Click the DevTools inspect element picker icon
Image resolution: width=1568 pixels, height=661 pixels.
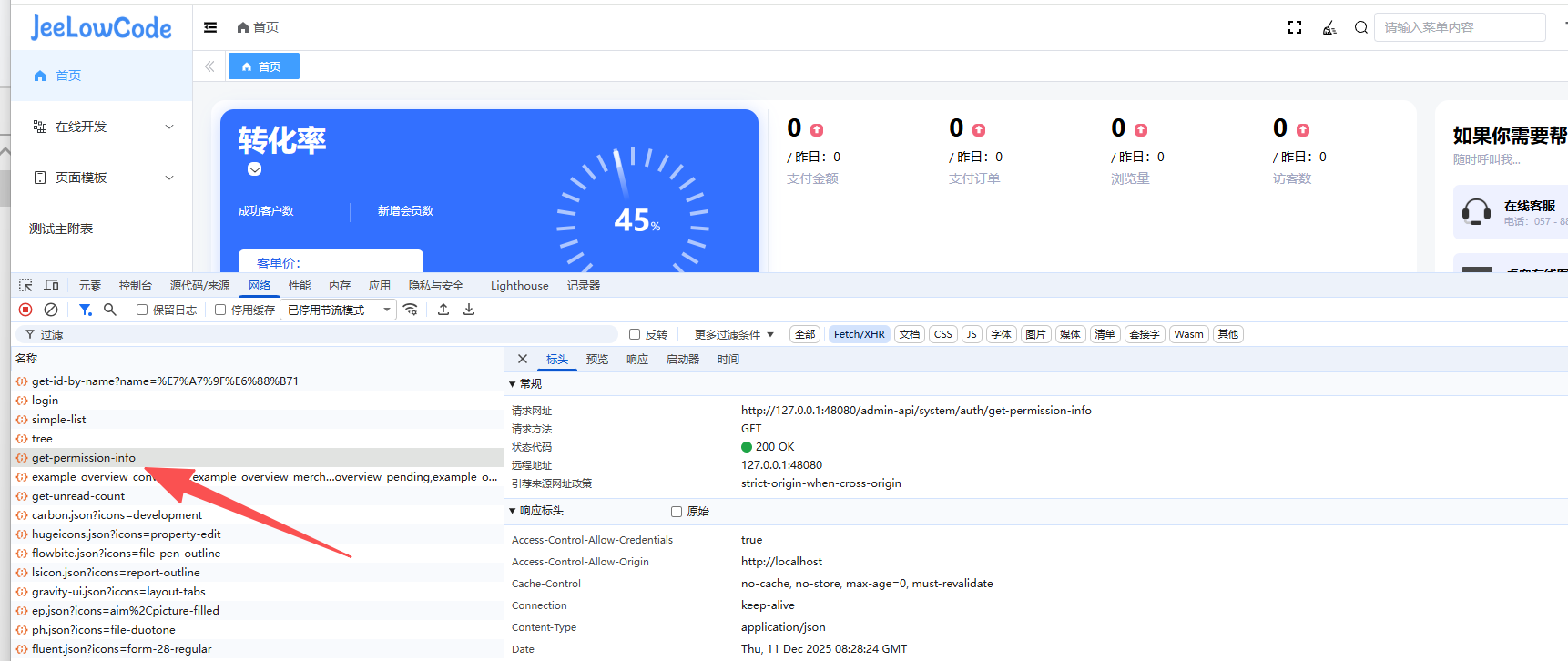pyautogui.click(x=25, y=285)
